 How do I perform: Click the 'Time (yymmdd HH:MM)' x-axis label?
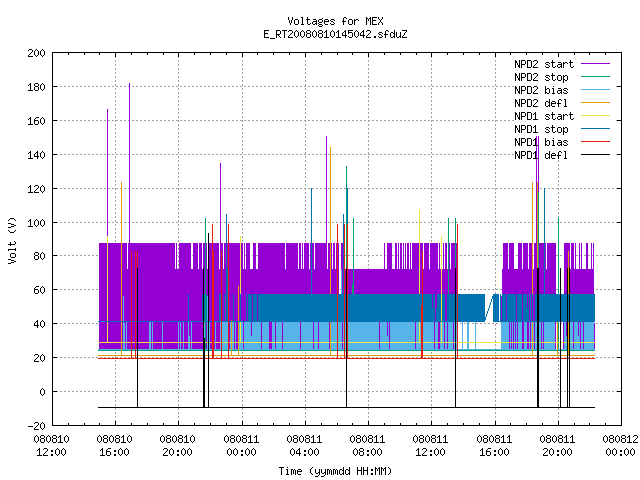pyautogui.click(x=335, y=471)
